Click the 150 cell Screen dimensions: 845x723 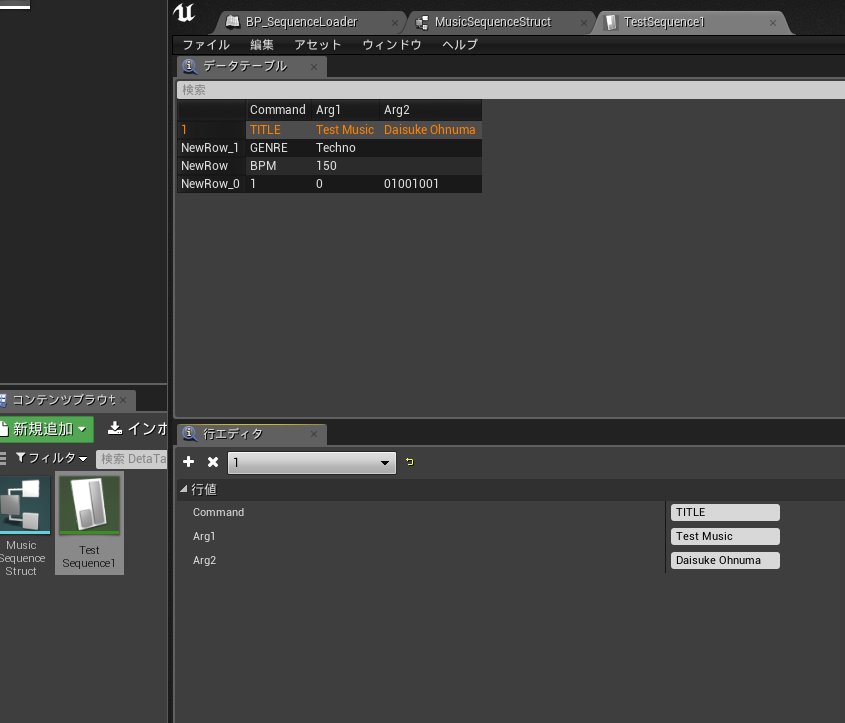[x=326, y=166]
